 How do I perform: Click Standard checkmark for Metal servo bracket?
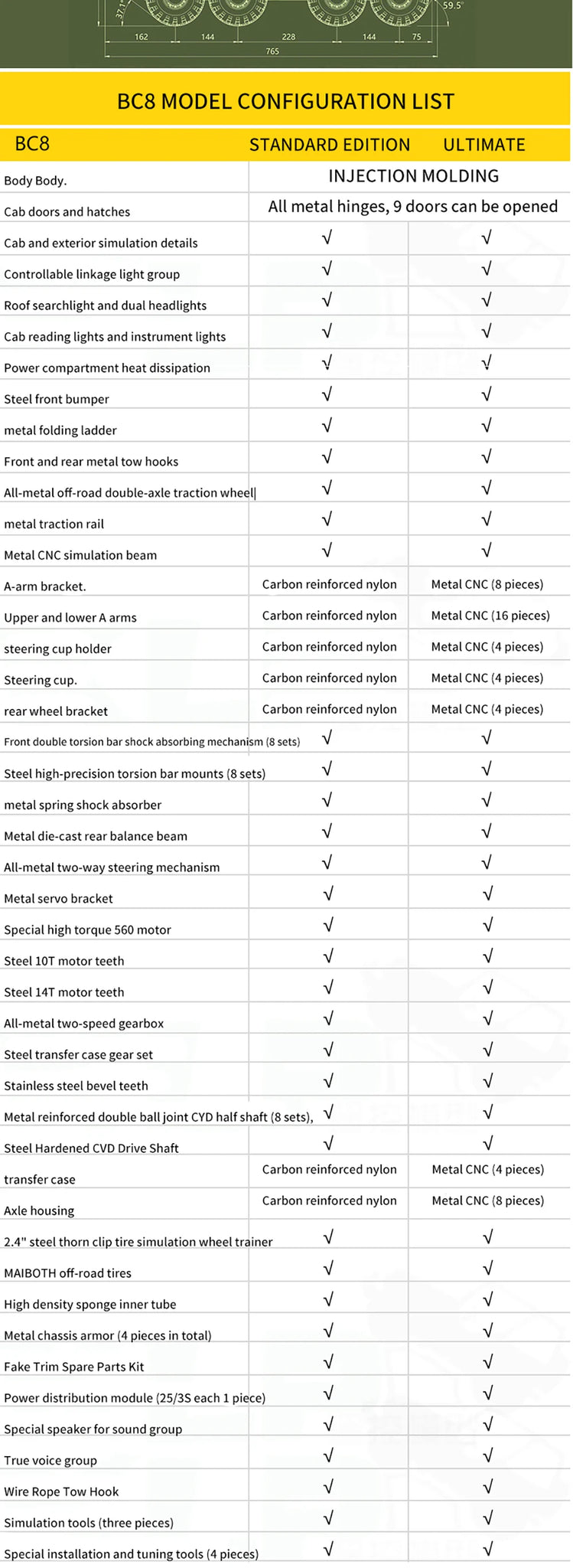pyautogui.click(x=327, y=893)
